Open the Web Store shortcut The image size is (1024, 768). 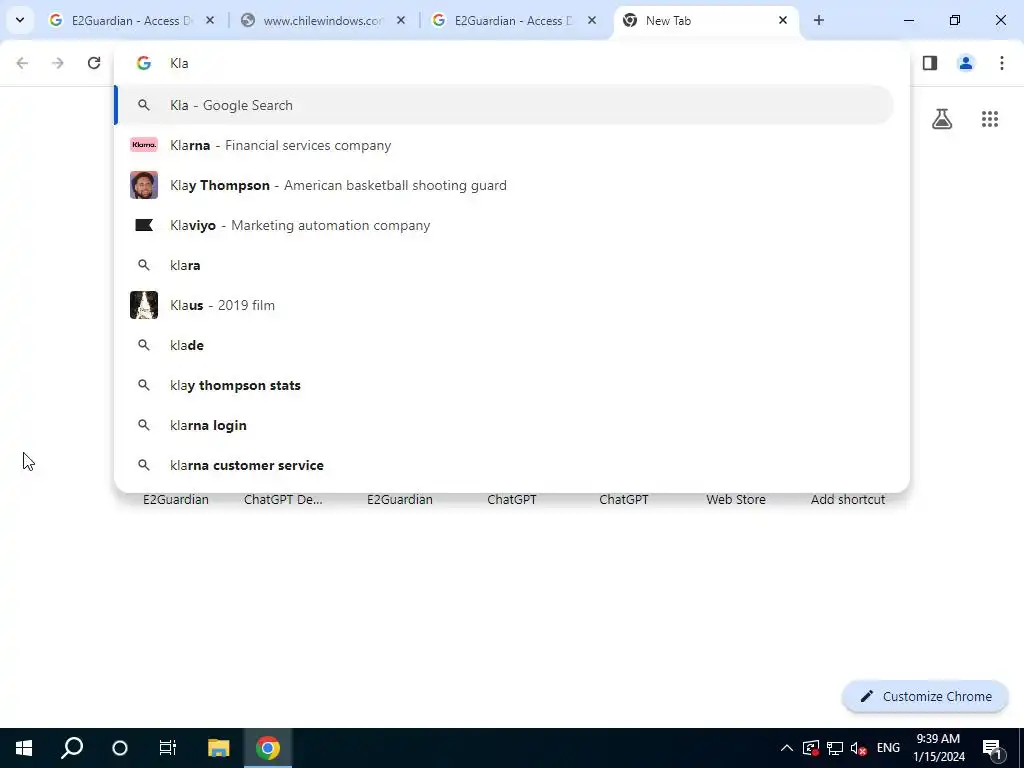pyautogui.click(x=735, y=499)
